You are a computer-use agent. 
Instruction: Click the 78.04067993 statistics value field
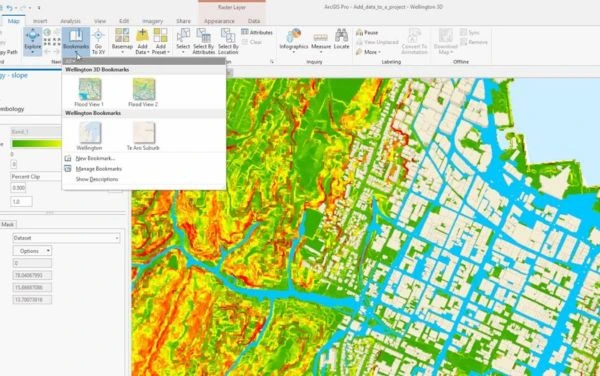click(x=32, y=275)
